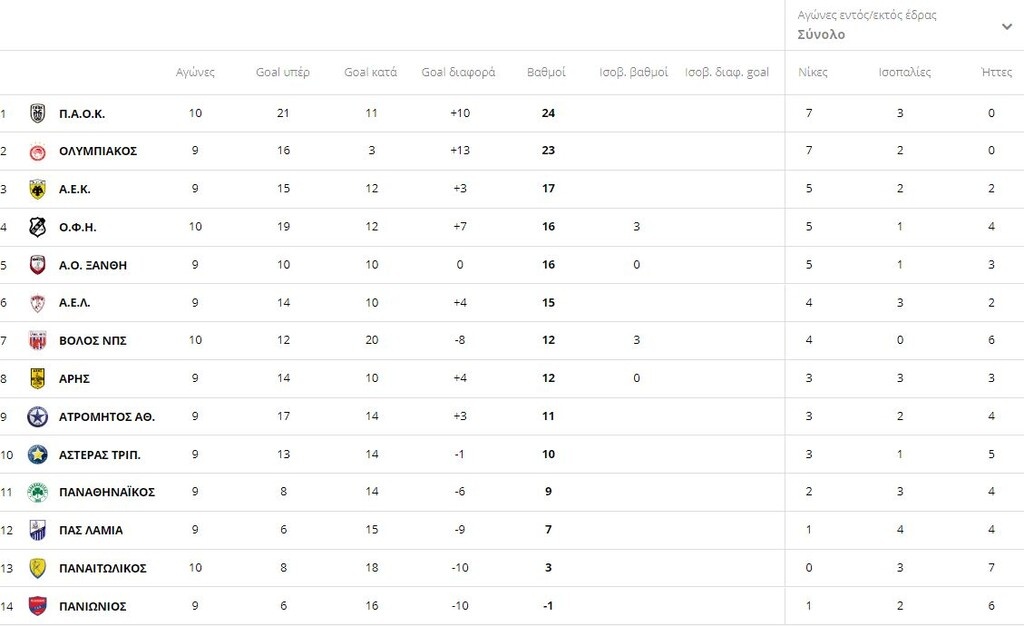The width and height of the screenshot is (1024, 626).
Task: Click the Παναιτωλικός yellow badge icon
Action: pos(37,568)
